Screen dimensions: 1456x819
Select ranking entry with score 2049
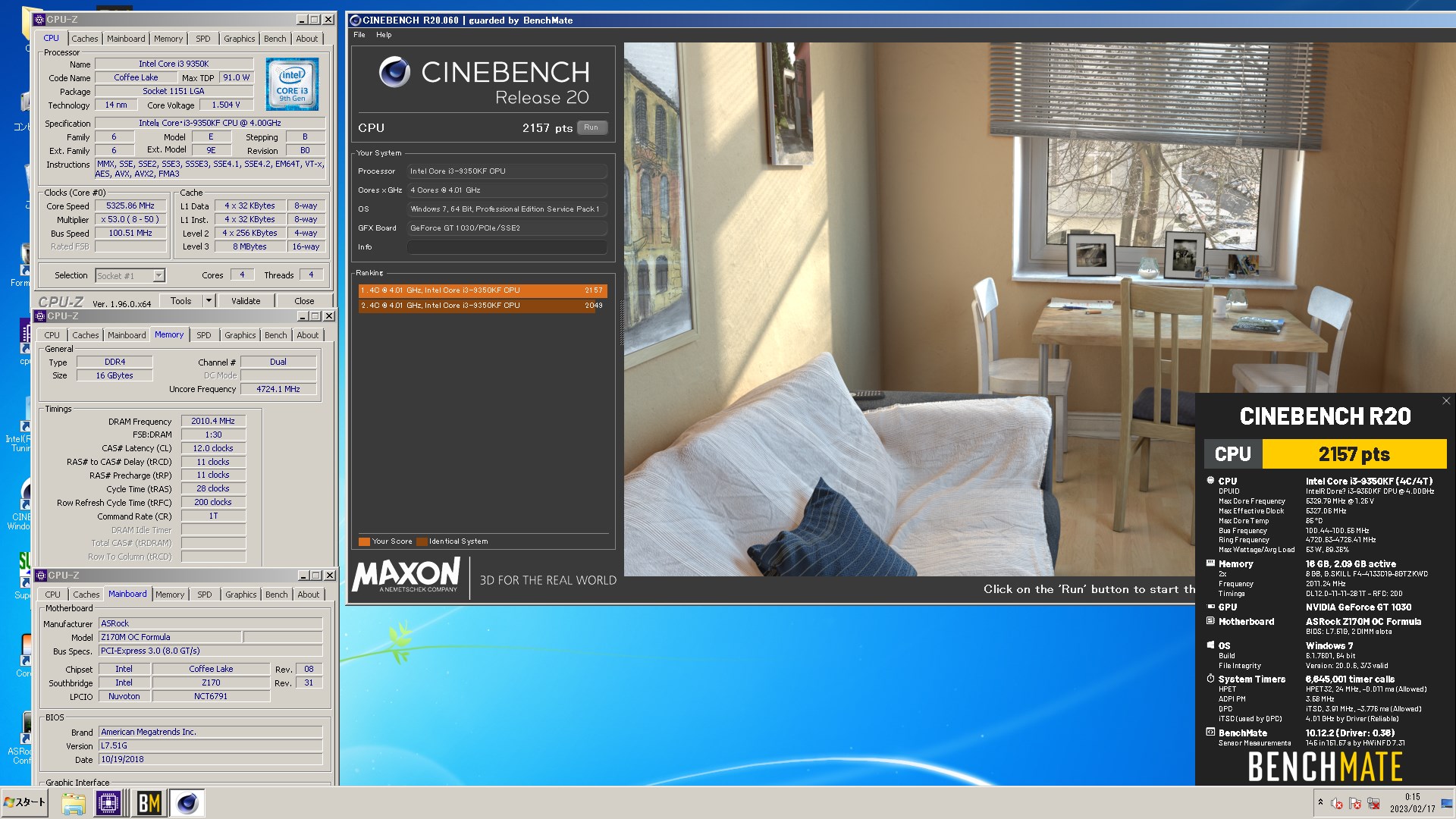482,306
